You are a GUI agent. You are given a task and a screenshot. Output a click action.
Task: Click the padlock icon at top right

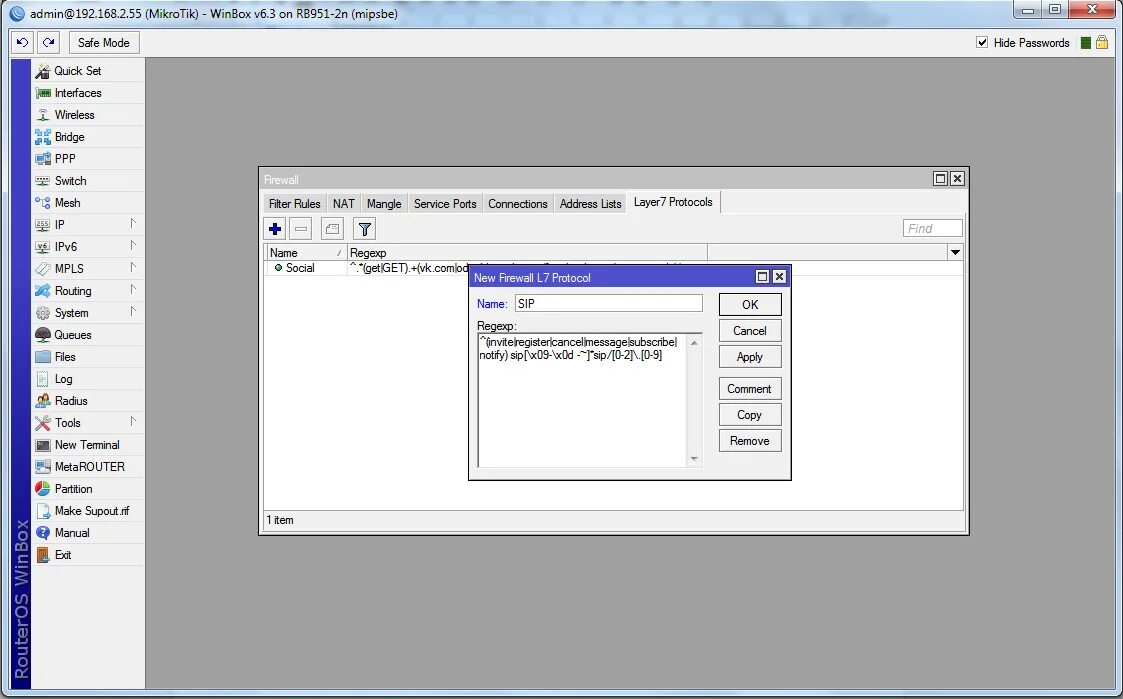[x=1102, y=43]
